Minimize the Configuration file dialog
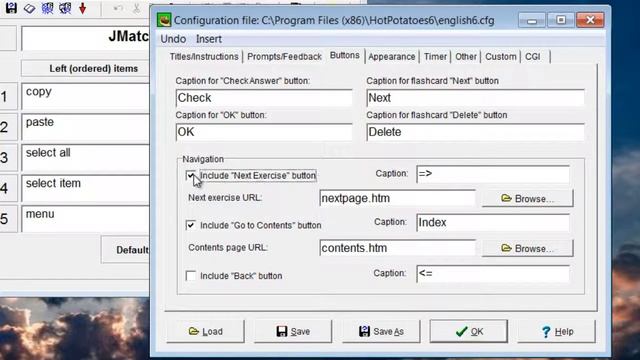 [532, 20]
